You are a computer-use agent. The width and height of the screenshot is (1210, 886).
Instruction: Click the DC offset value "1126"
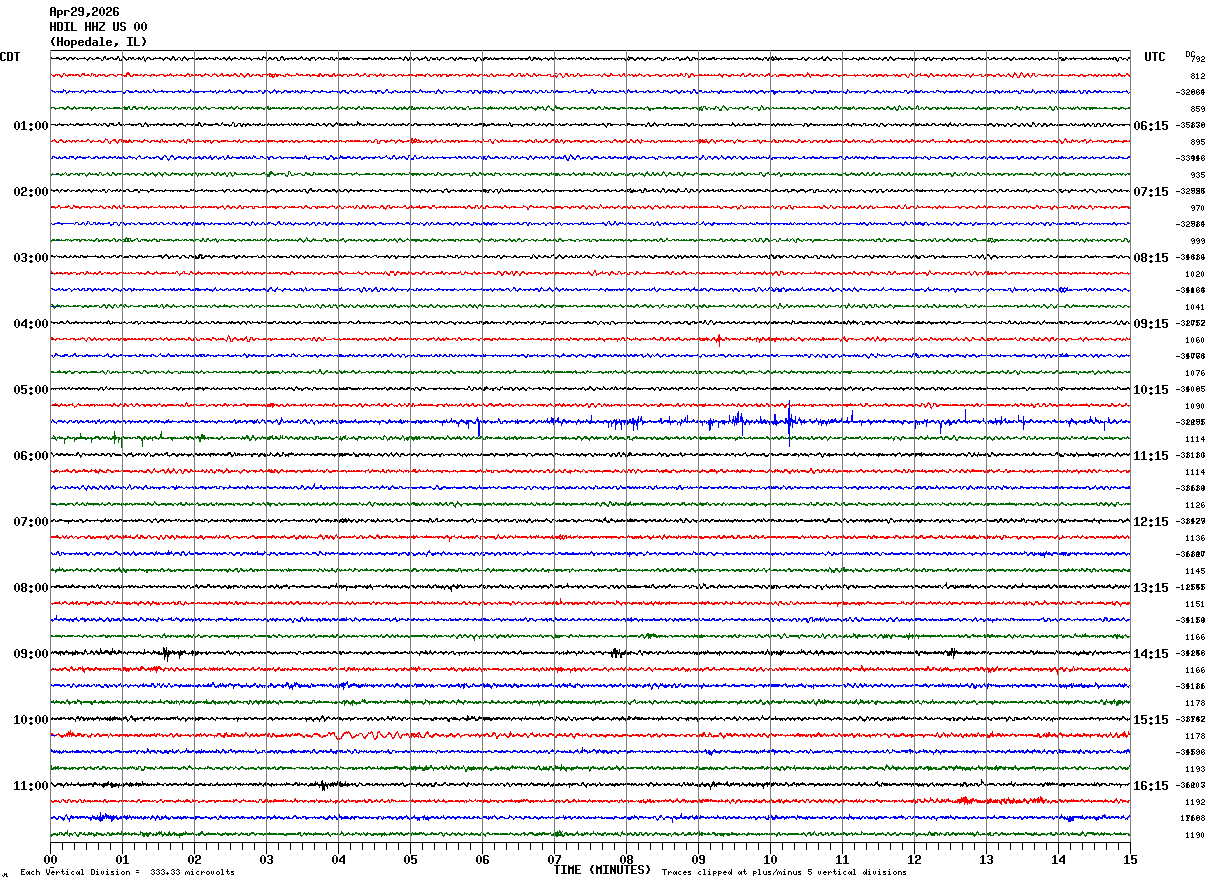(x=1195, y=505)
